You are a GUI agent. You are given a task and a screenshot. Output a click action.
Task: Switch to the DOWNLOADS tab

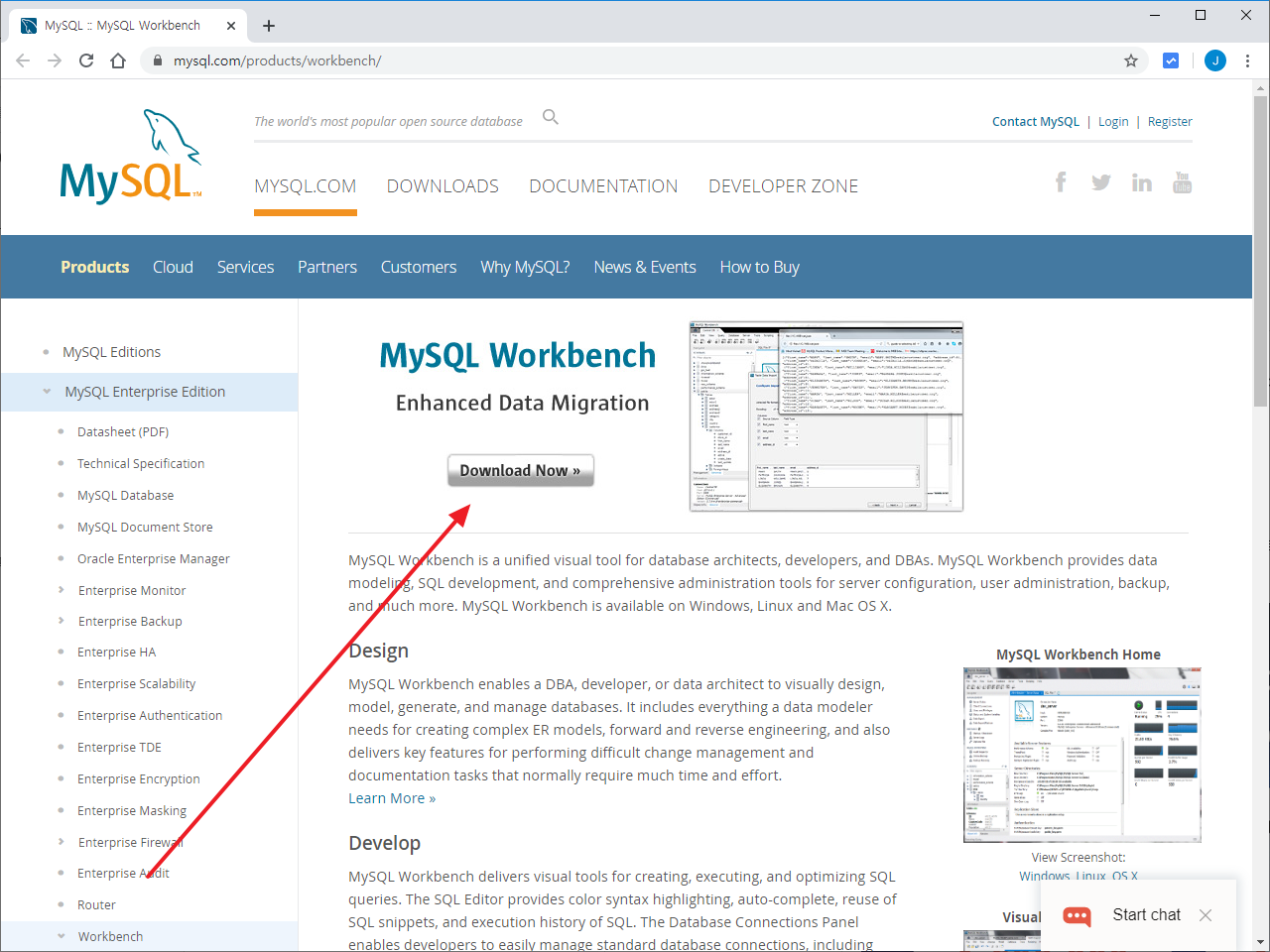pyautogui.click(x=443, y=186)
